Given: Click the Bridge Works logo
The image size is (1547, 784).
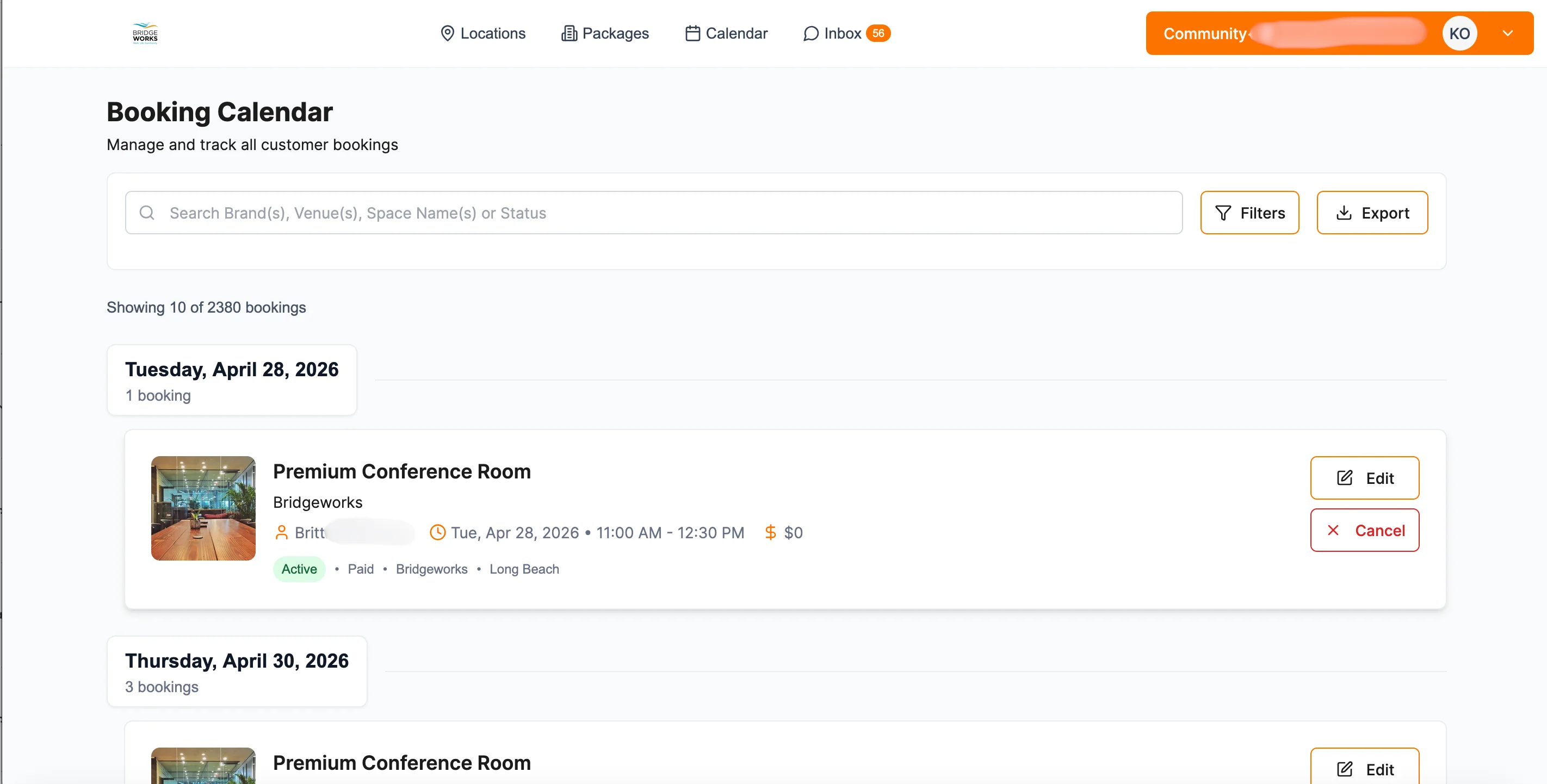Looking at the screenshot, I should point(145,34).
